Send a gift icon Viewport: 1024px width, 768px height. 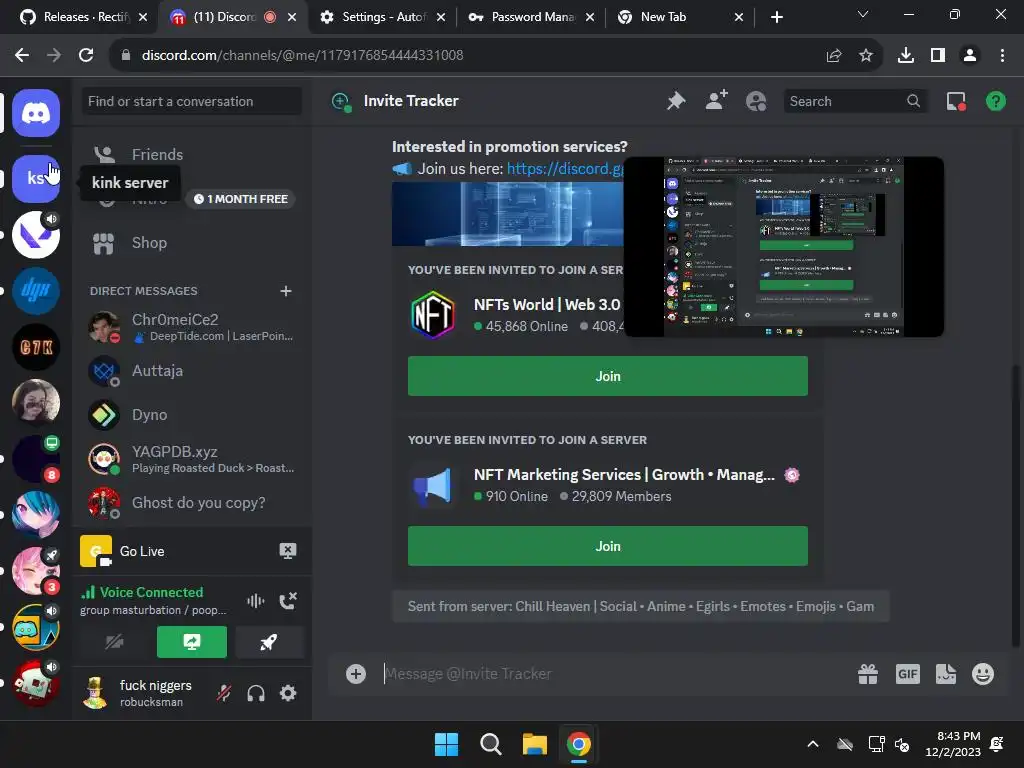[x=868, y=674]
